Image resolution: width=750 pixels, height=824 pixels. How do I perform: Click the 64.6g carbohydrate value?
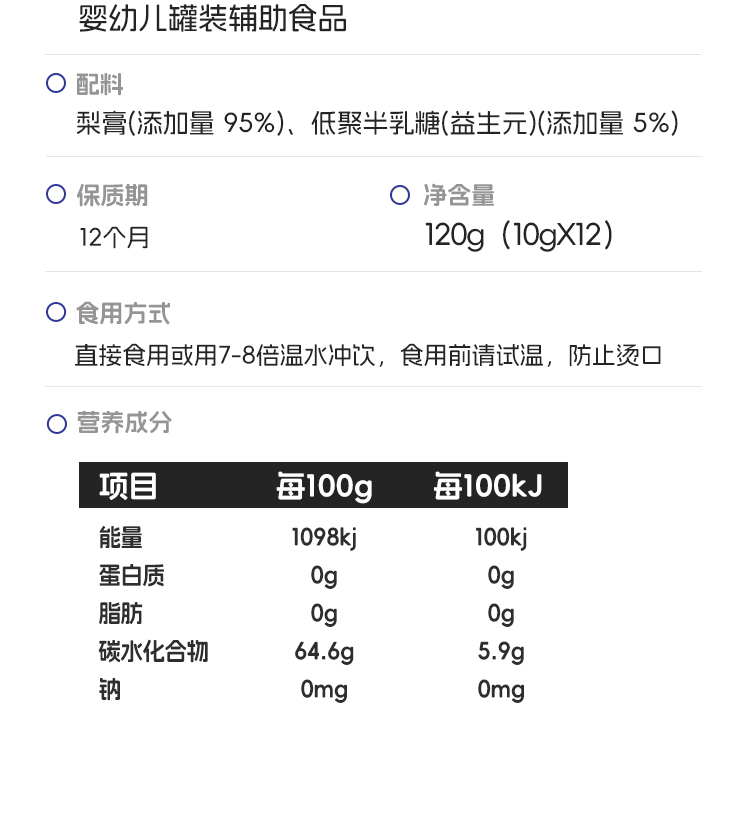(324, 652)
